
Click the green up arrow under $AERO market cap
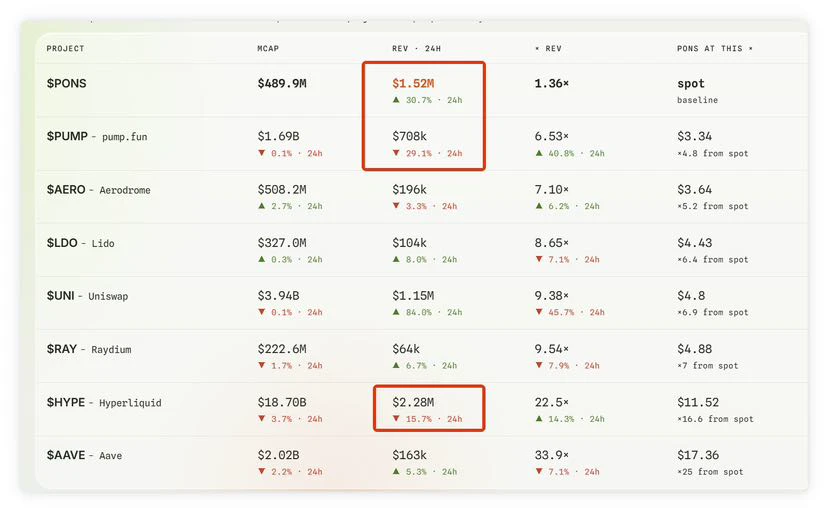pos(261,206)
